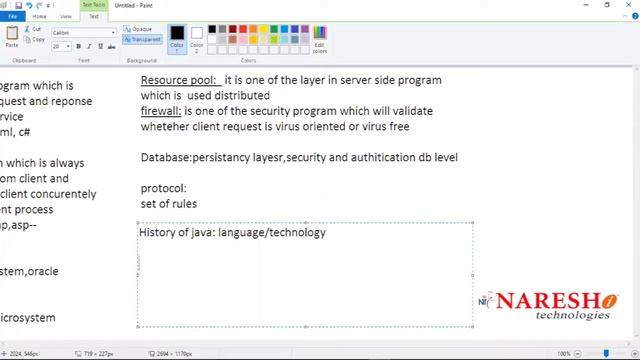640x360 pixels.
Task: Click the 'set of rules' text line
Action: (169, 204)
